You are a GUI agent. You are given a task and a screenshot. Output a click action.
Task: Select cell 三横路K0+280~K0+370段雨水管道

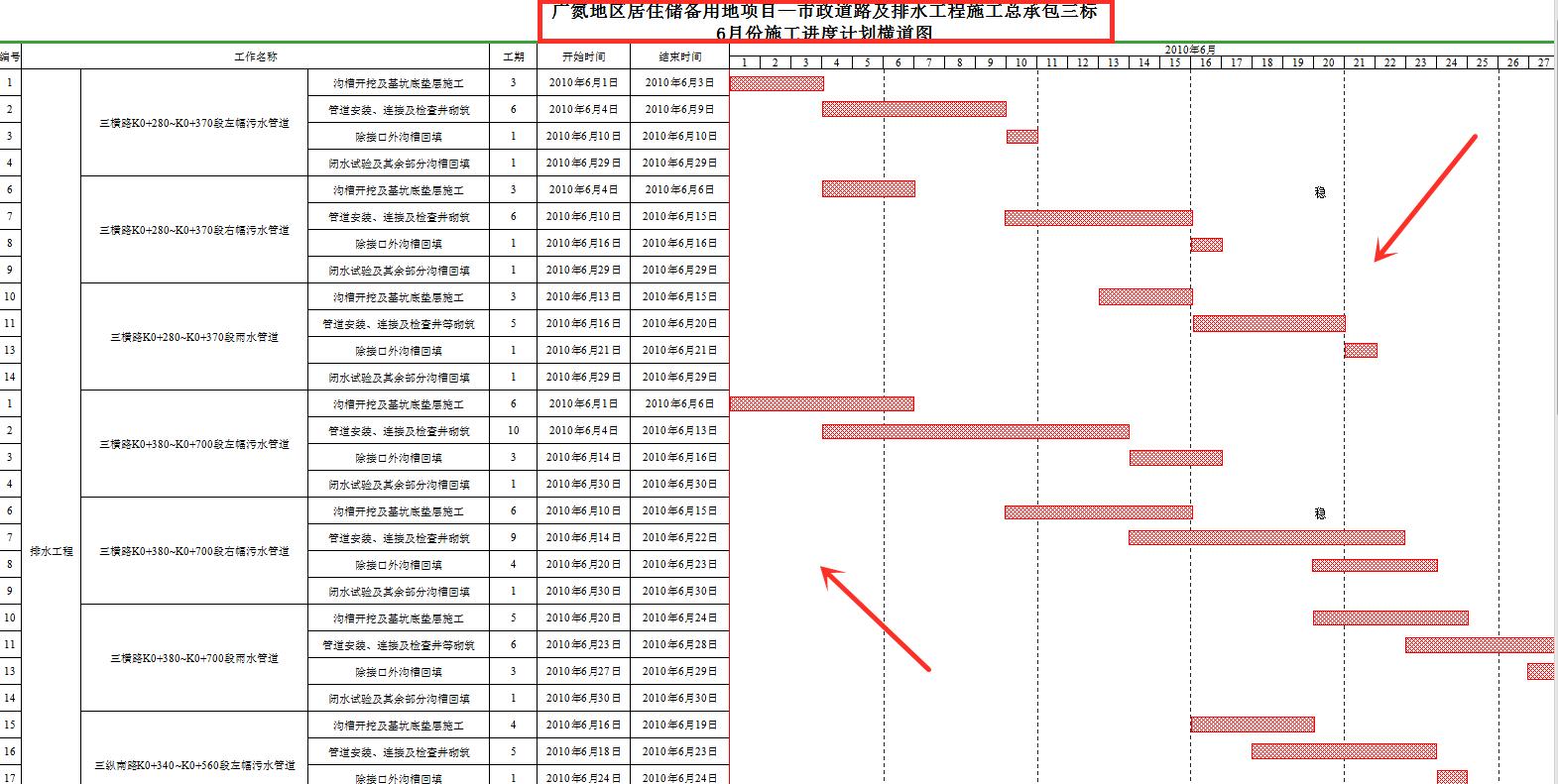click(x=194, y=337)
